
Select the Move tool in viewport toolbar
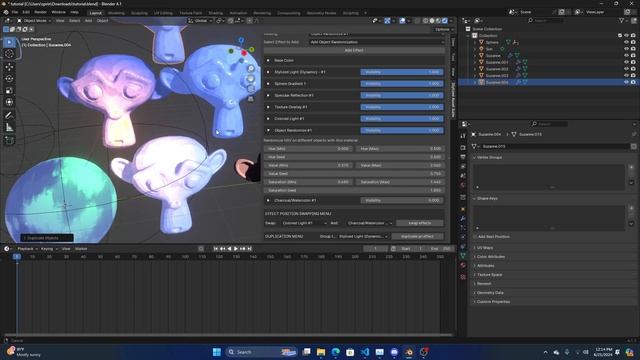click(9, 67)
